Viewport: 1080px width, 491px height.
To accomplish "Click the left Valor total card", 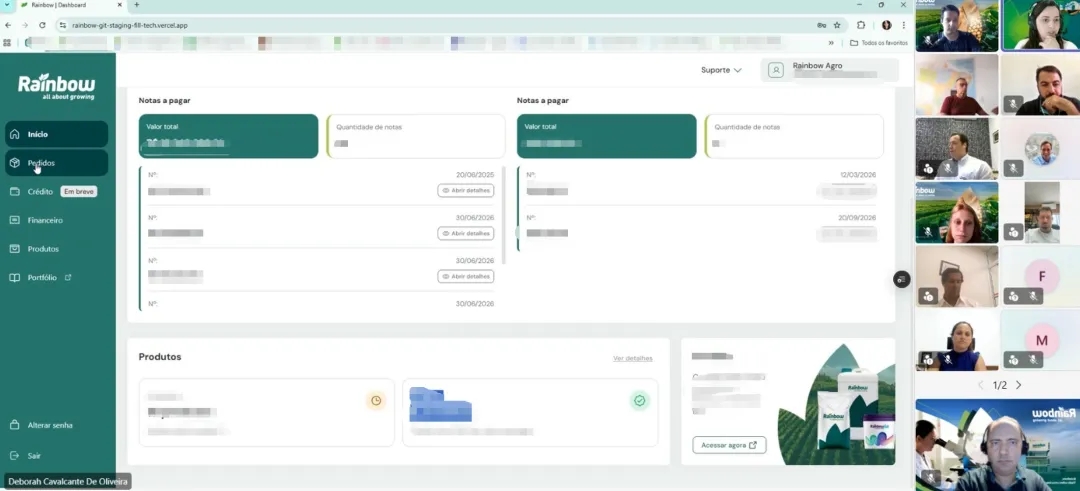I will [x=228, y=136].
